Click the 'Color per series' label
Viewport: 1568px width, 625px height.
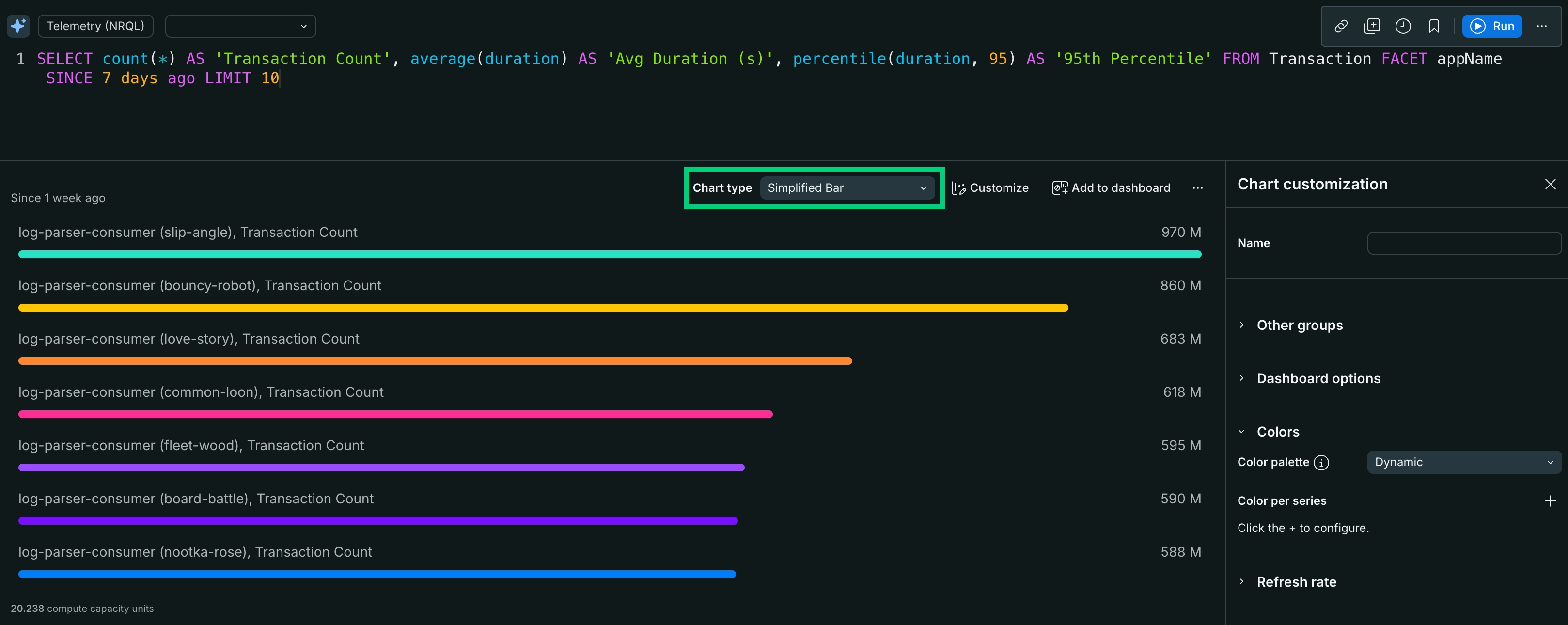point(1281,501)
